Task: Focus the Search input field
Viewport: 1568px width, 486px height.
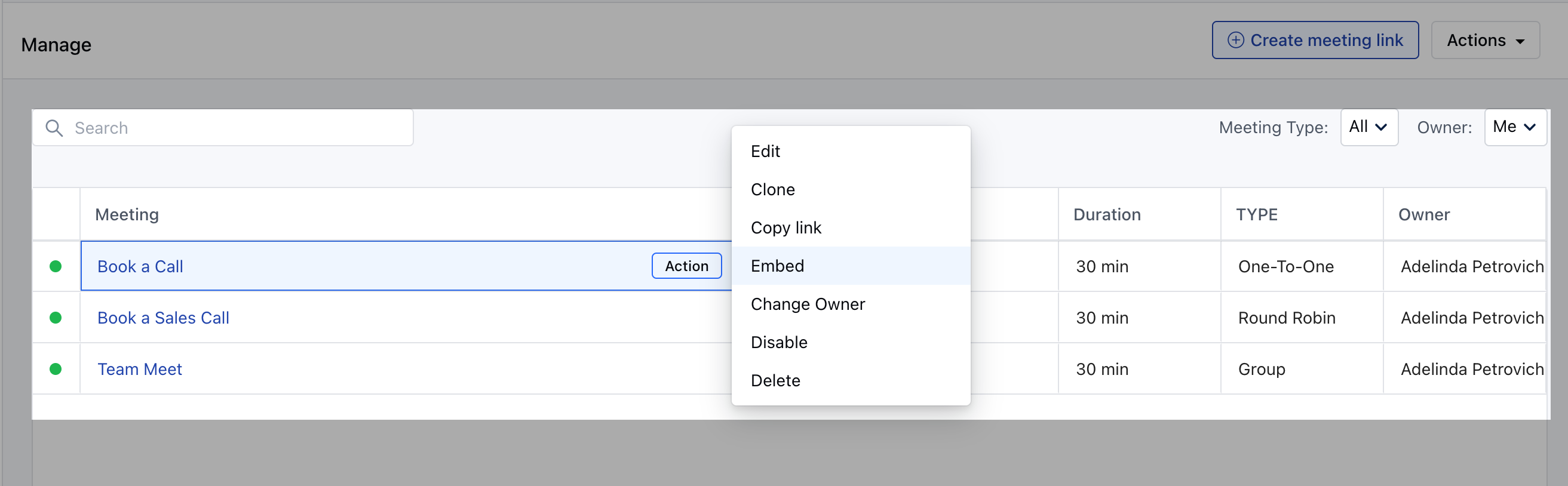Action: click(237, 128)
